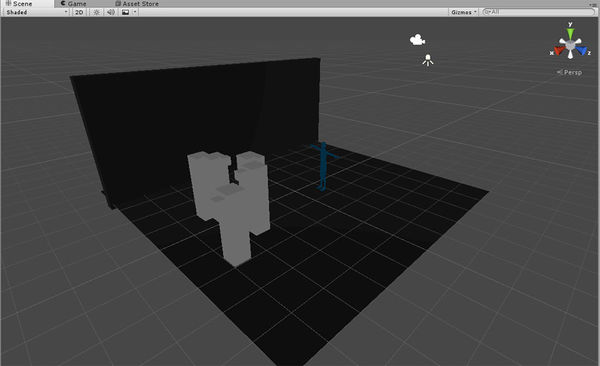Image resolution: width=600 pixels, height=366 pixels.
Task: Switch to the Asset Store tab
Action: point(137,3)
